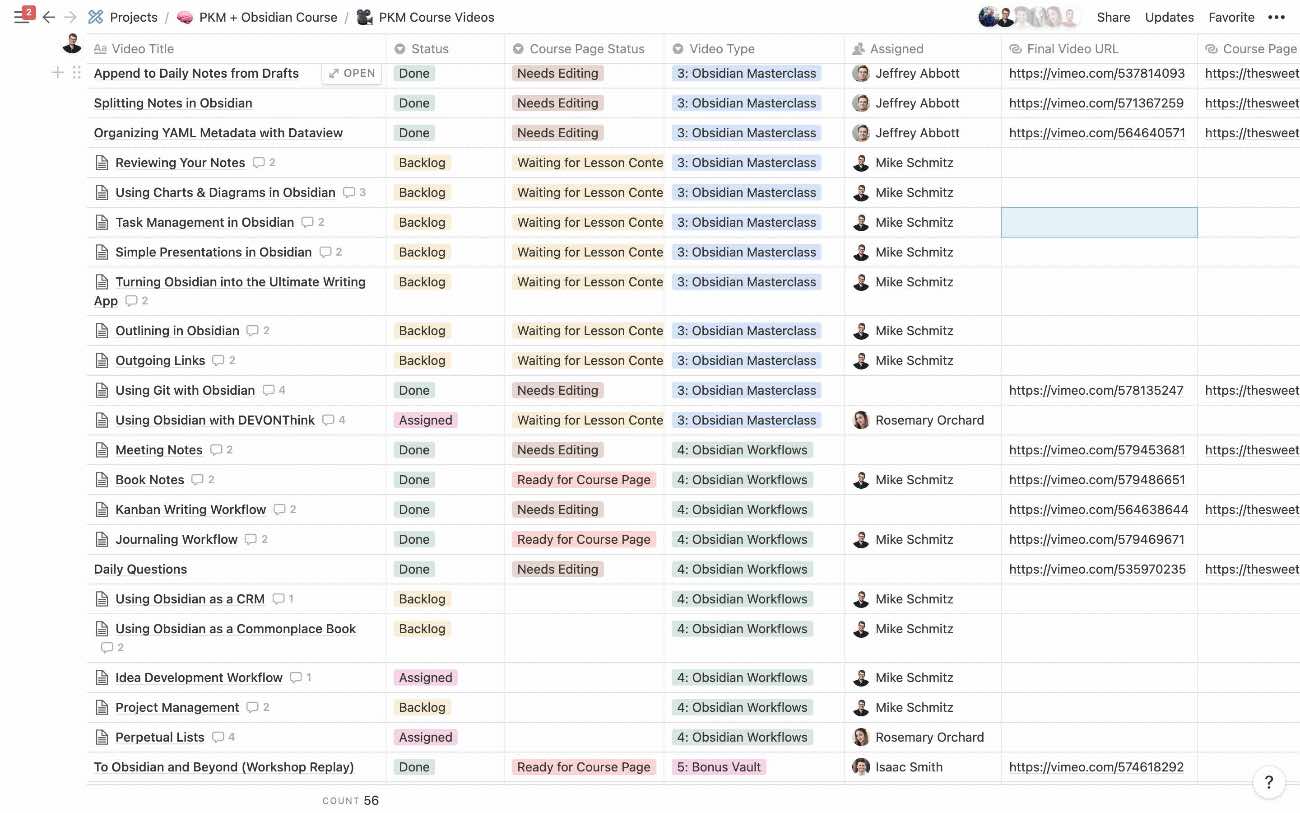Screen dimensions: 1300x813
Task: Open Final Video URL column header options
Action: click(x=1099, y=49)
